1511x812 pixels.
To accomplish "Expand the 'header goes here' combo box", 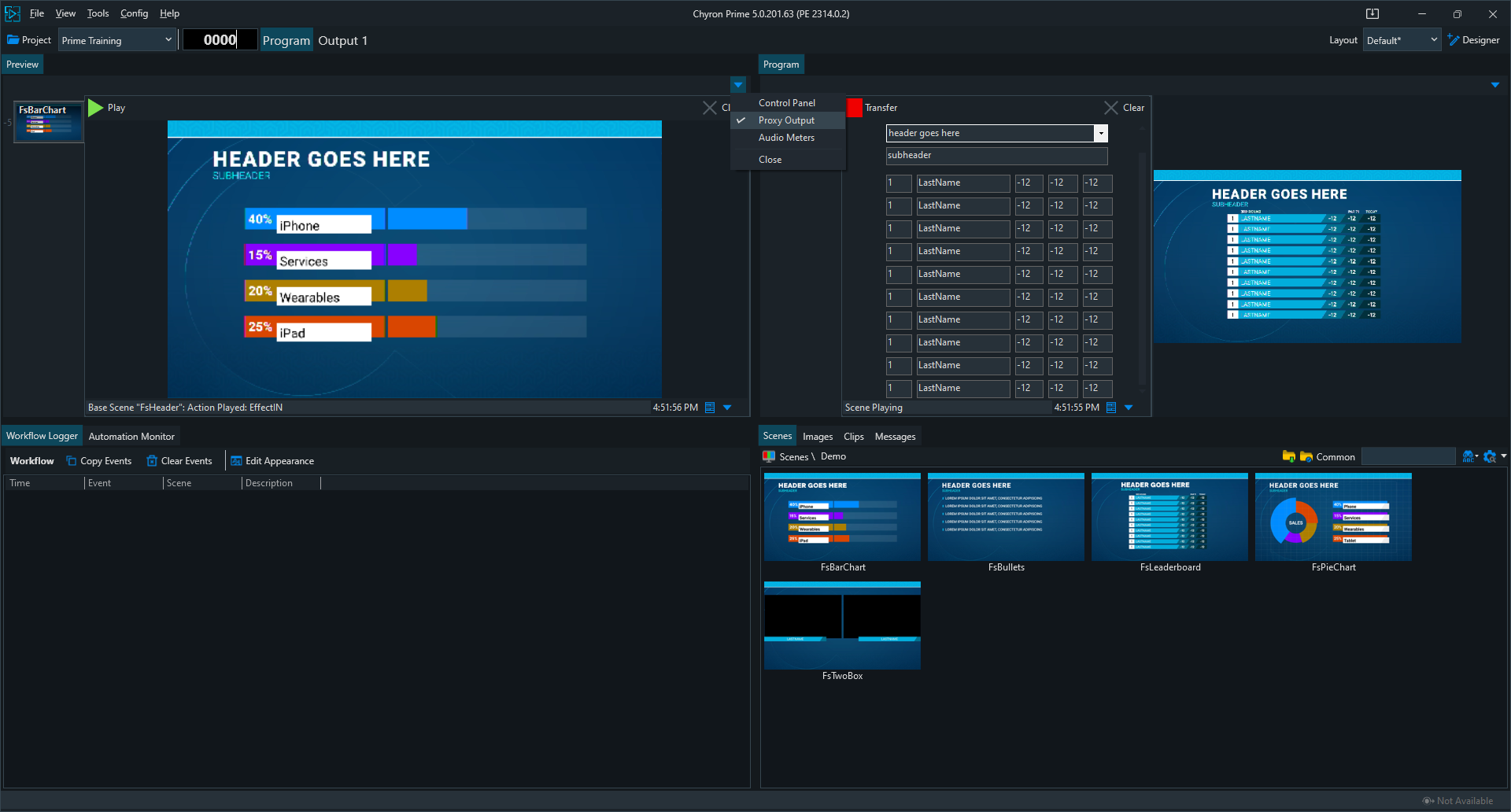I will 1101,134.
